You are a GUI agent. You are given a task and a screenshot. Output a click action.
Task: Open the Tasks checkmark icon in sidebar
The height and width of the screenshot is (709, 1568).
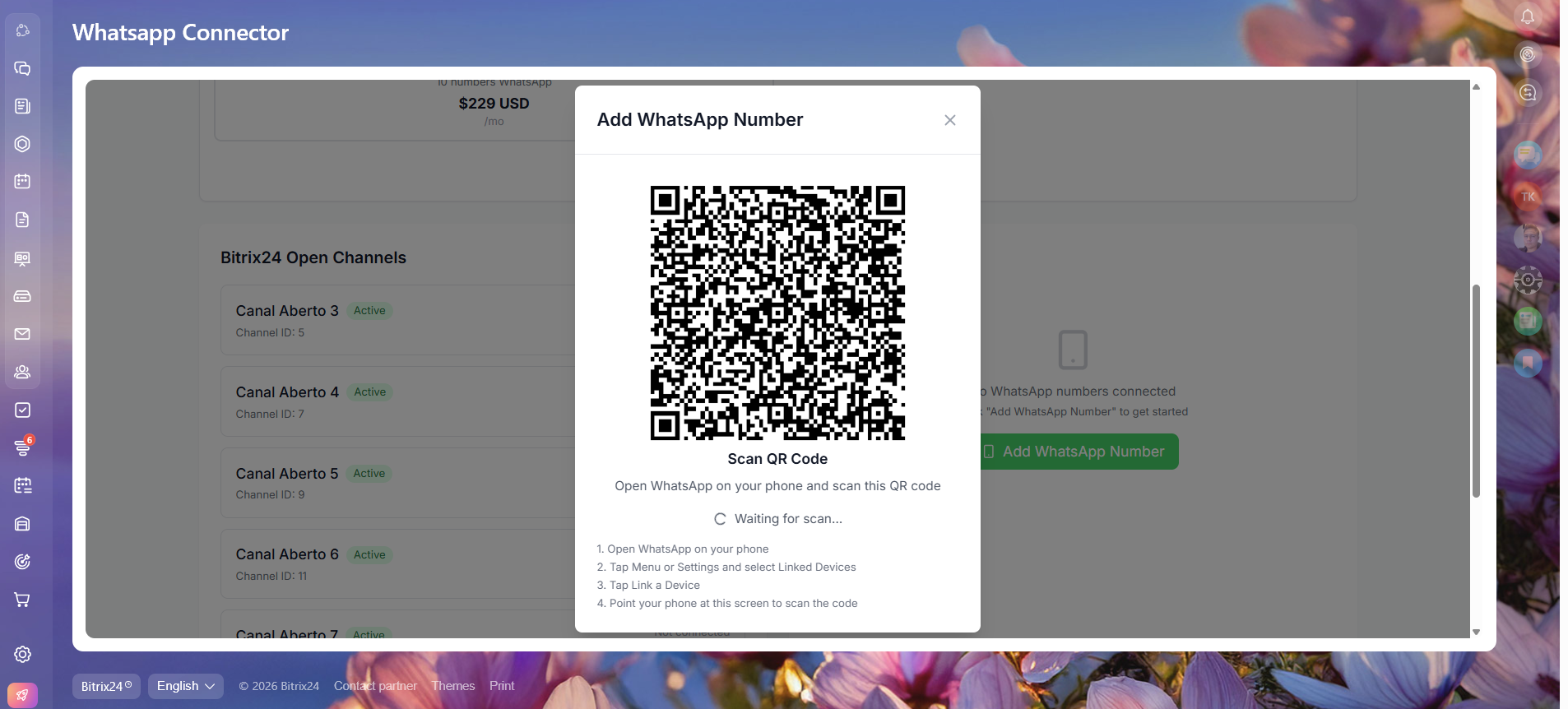click(22, 410)
